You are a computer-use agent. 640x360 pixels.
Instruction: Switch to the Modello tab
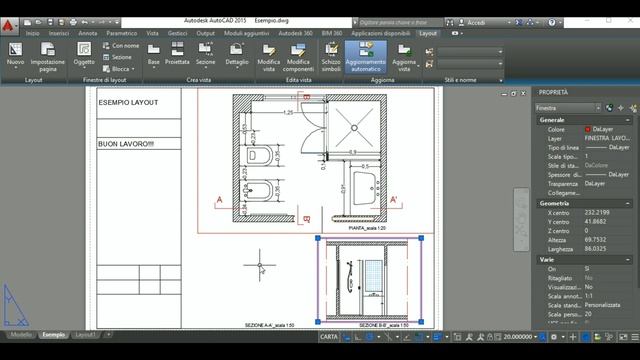(21, 335)
